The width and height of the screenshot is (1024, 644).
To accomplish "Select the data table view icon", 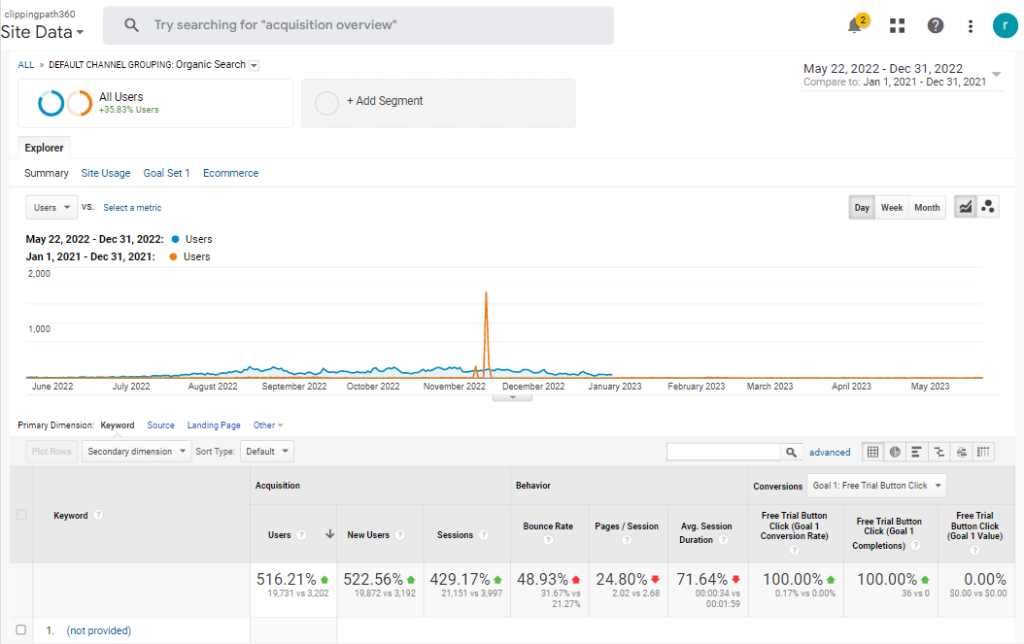I will tap(873, 452).
